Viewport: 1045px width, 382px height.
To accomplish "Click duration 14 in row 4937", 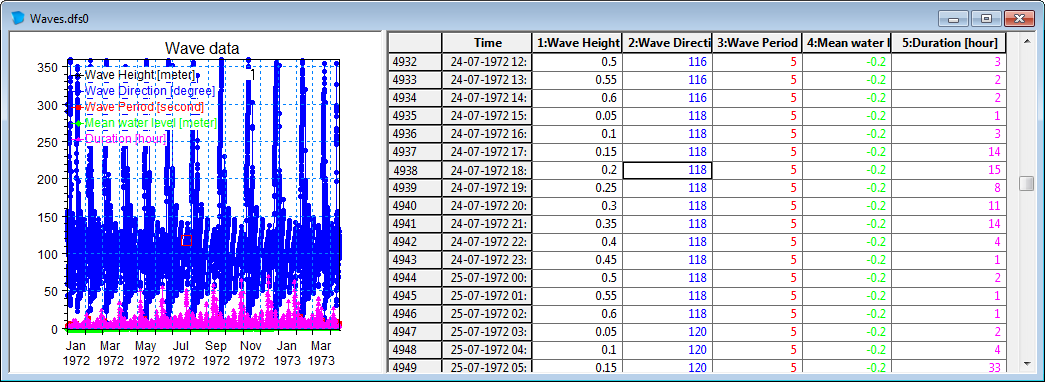I will (948, 152).
